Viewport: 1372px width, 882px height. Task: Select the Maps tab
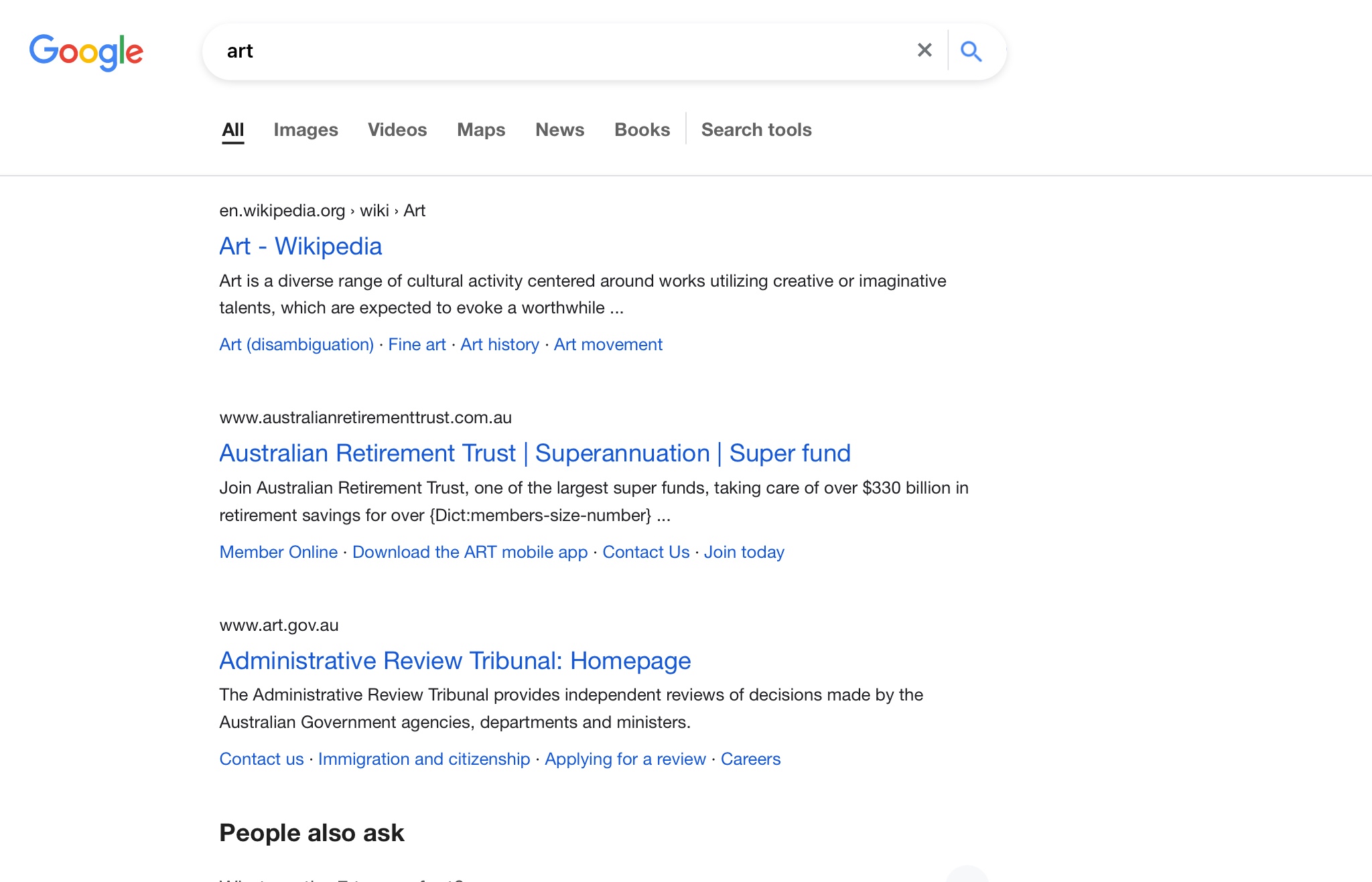click(481, 130)
